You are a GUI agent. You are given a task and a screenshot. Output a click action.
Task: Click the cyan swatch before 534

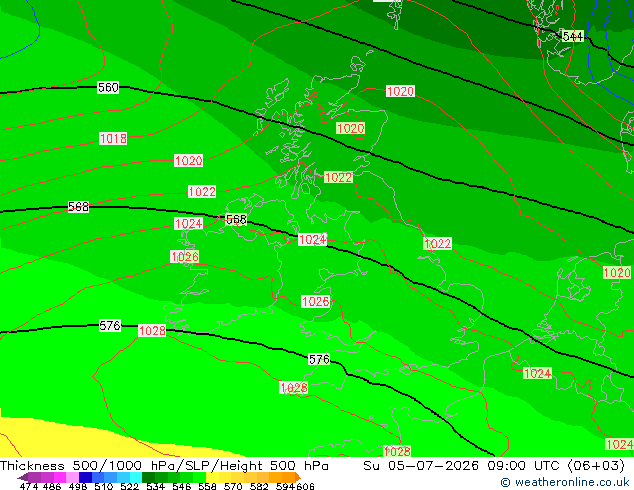point(136,477)
